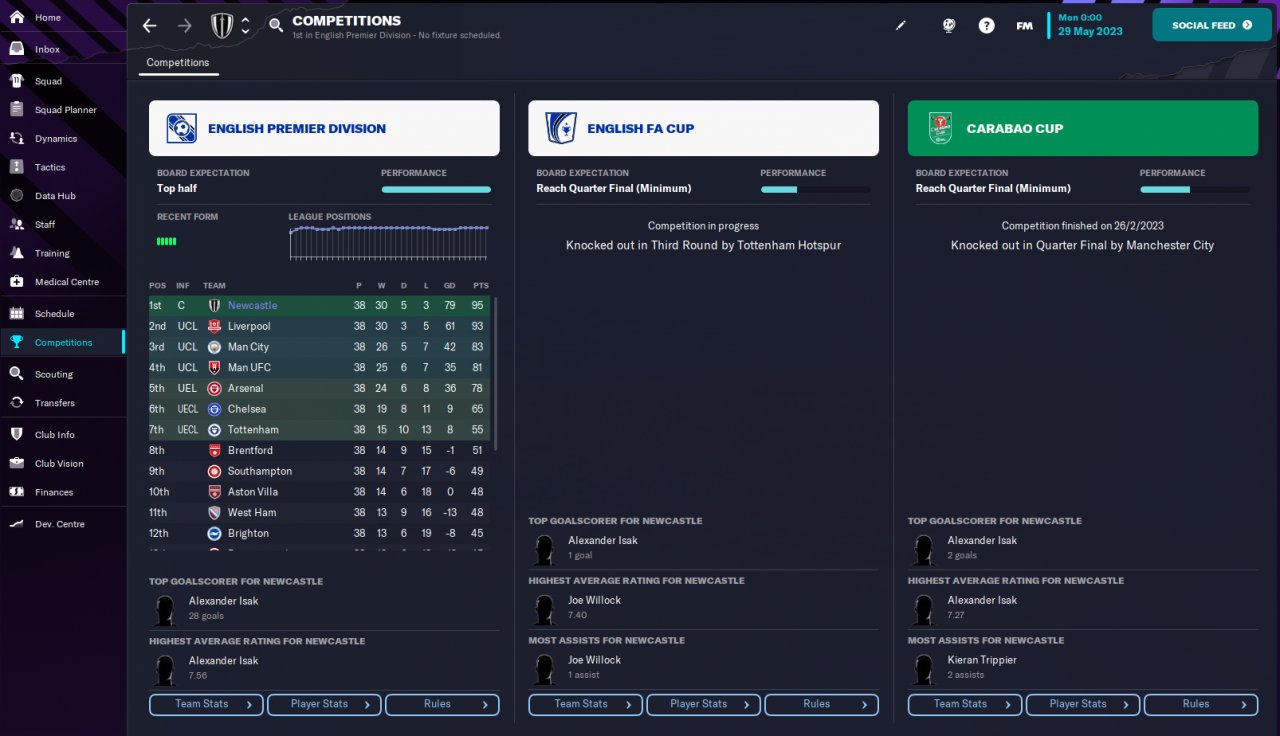Open the English Premier Division header
The image size is (1280, 736).
324,128
